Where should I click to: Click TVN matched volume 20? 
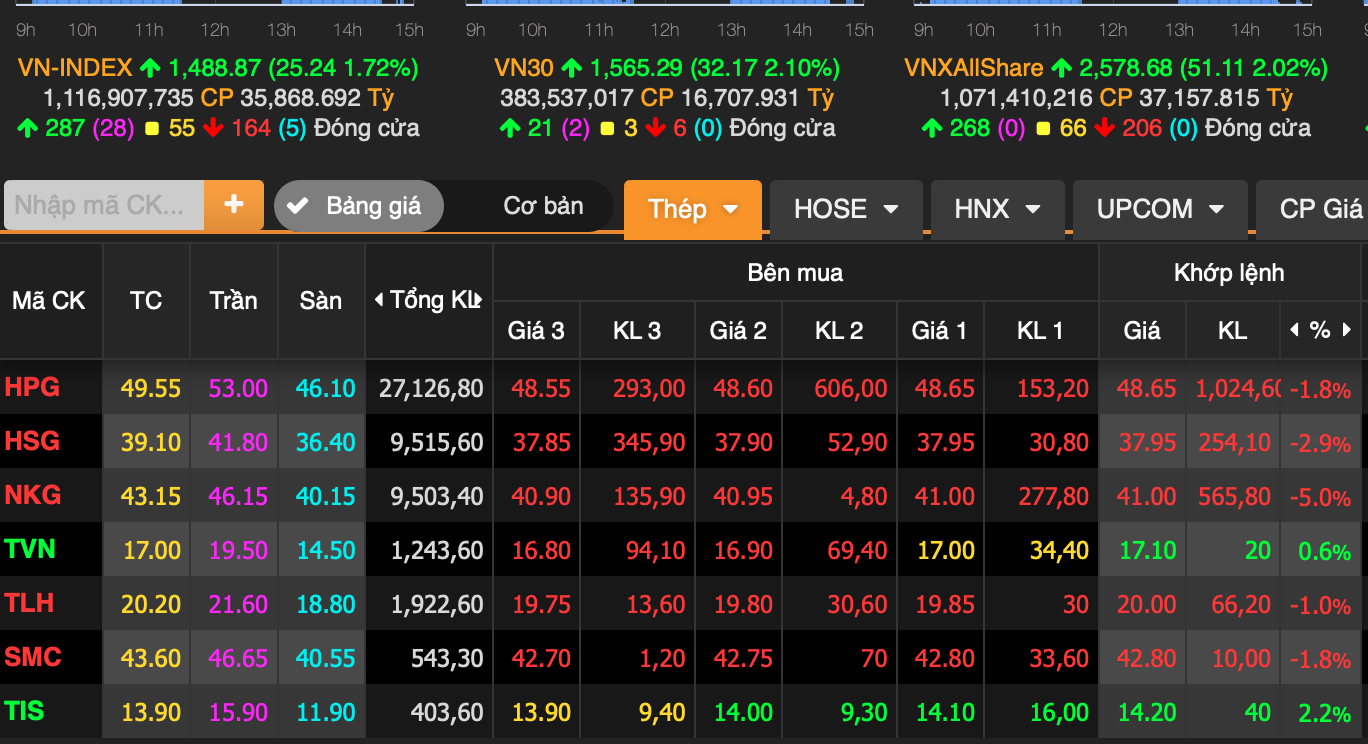(1258, 550)
